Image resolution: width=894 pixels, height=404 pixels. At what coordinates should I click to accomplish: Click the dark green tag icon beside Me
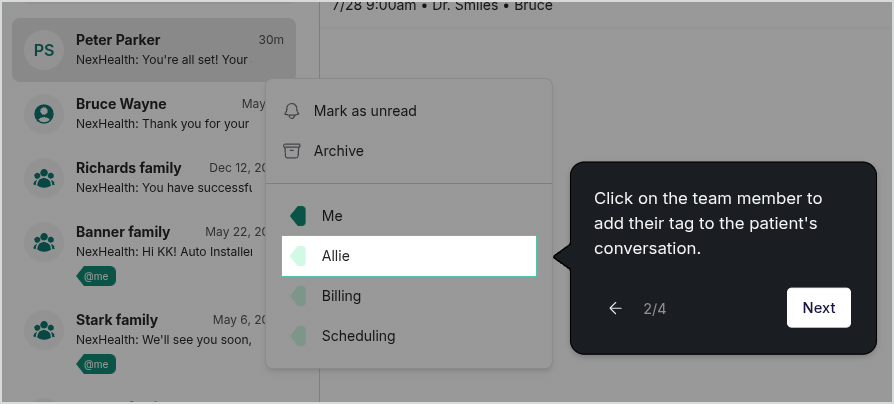(x=298, y=216)
